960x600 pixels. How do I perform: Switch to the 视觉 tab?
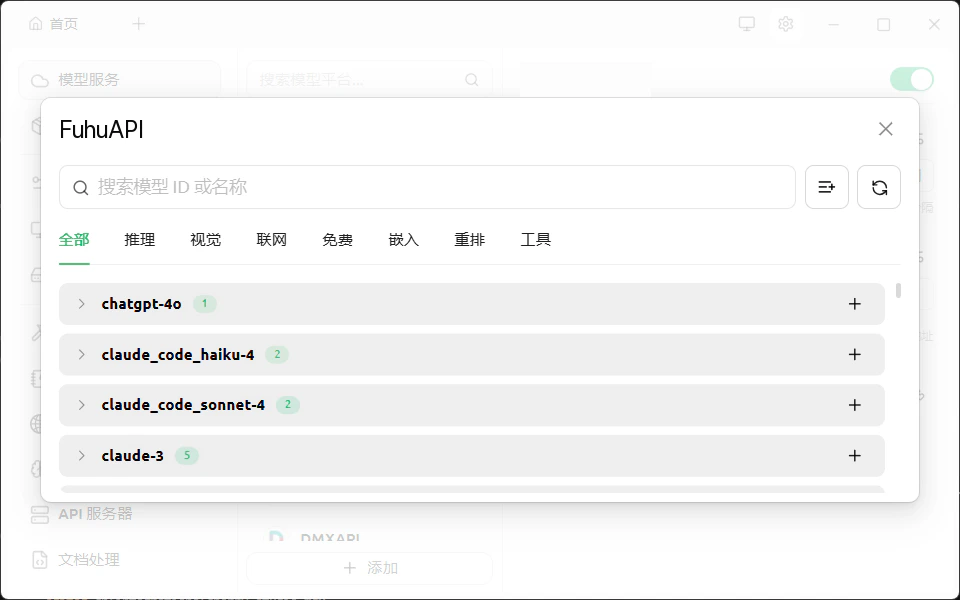(206, 239)
